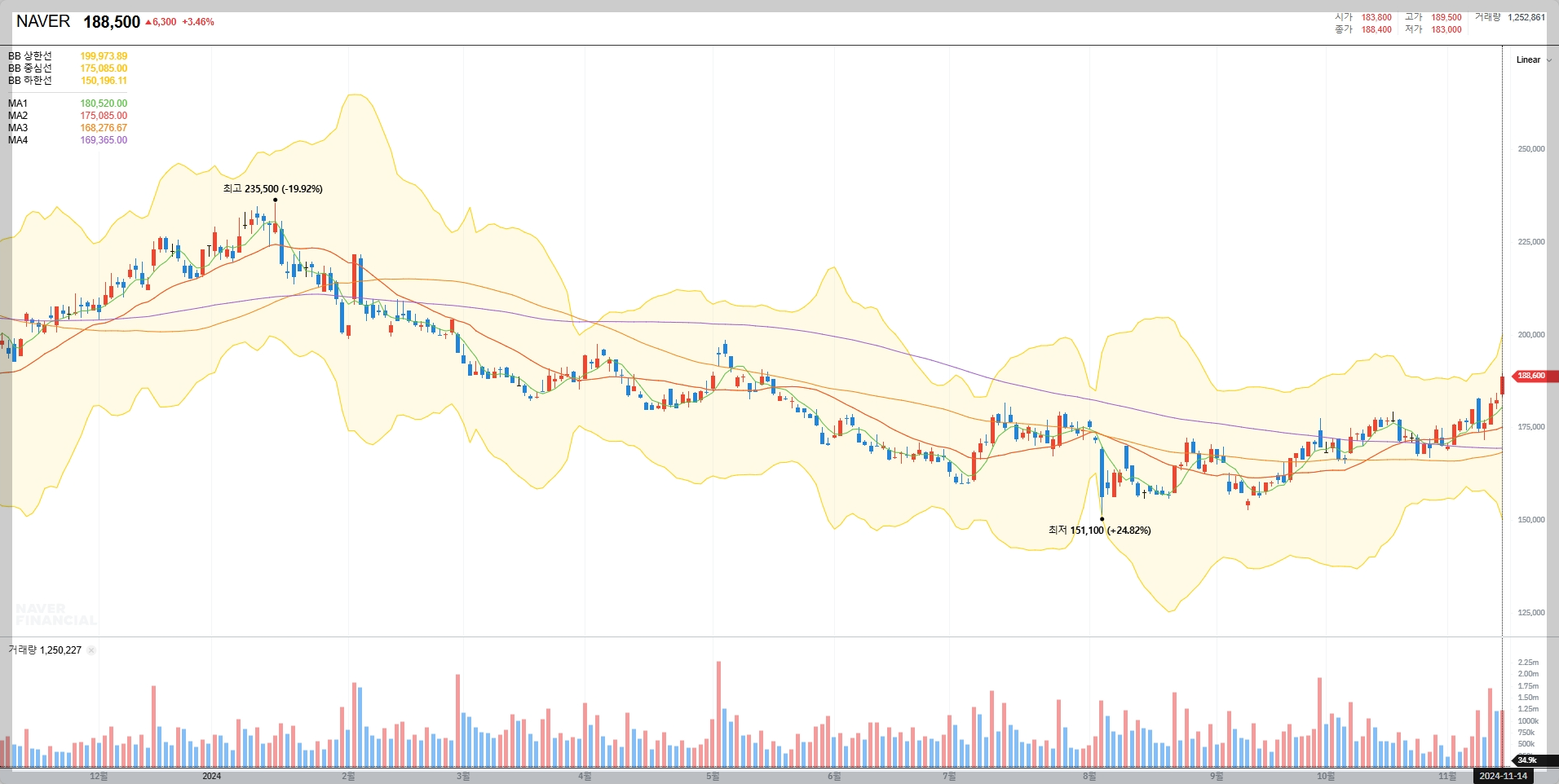Click the 11월 time axis label
This screenshot has height=784, width=1559.
[x=1447, y=777]
